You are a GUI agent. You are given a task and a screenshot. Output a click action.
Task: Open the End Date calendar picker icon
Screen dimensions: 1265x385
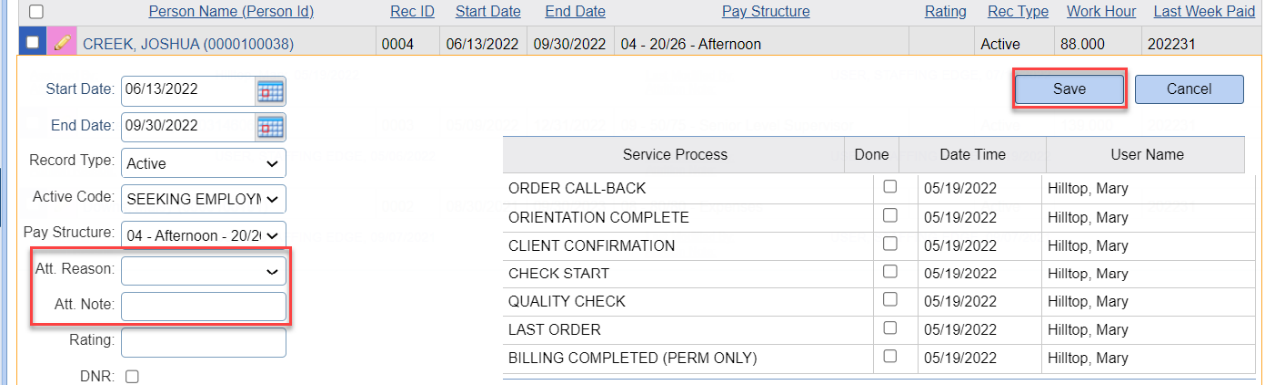click(x=271, y=127)
